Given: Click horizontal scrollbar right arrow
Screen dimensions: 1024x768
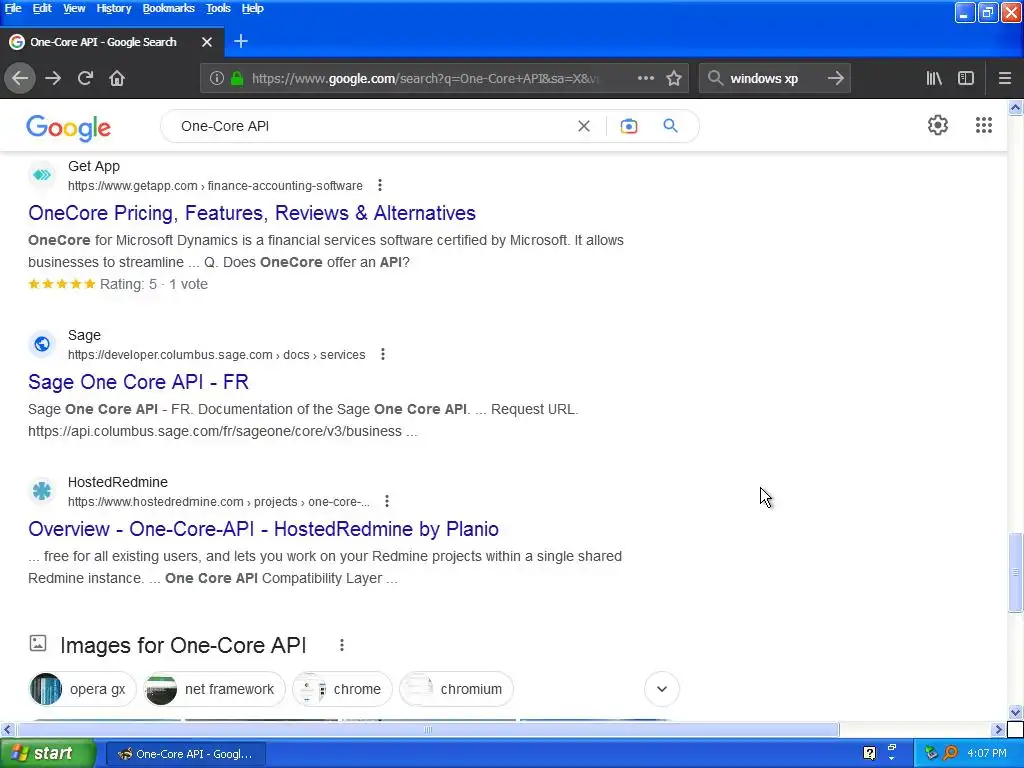Looking at the screenshot, I should [x=998, y=729].
